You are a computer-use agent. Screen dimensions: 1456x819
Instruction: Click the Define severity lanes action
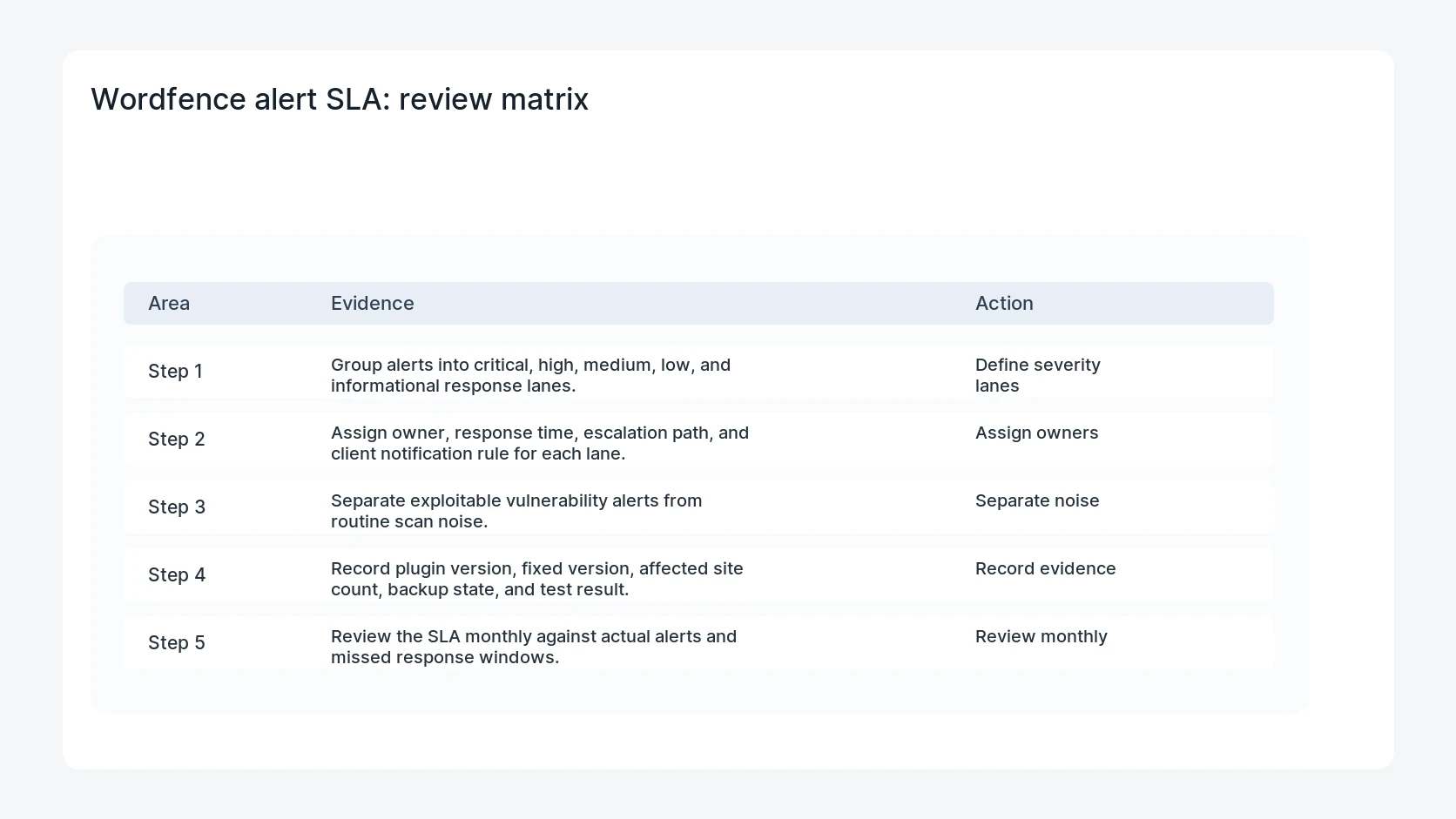coord(1038,375)
